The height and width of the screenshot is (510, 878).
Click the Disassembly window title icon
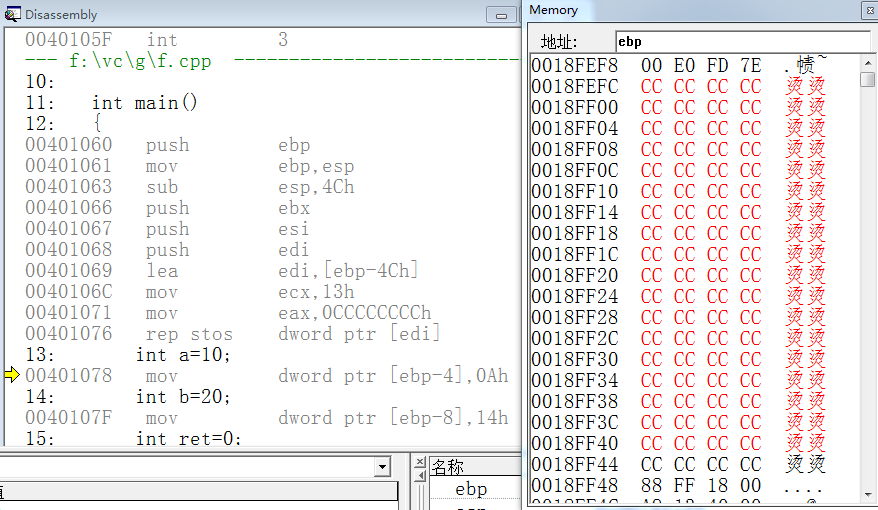coord(12,14)
